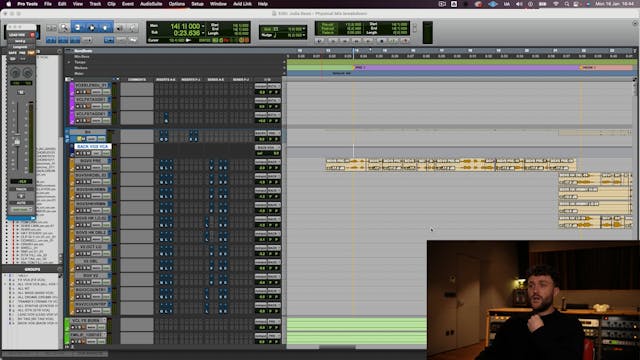Viewport: 640px width, 360px height.
Task: Open the Edit window view selector above the track list
Action: (69, 79)
